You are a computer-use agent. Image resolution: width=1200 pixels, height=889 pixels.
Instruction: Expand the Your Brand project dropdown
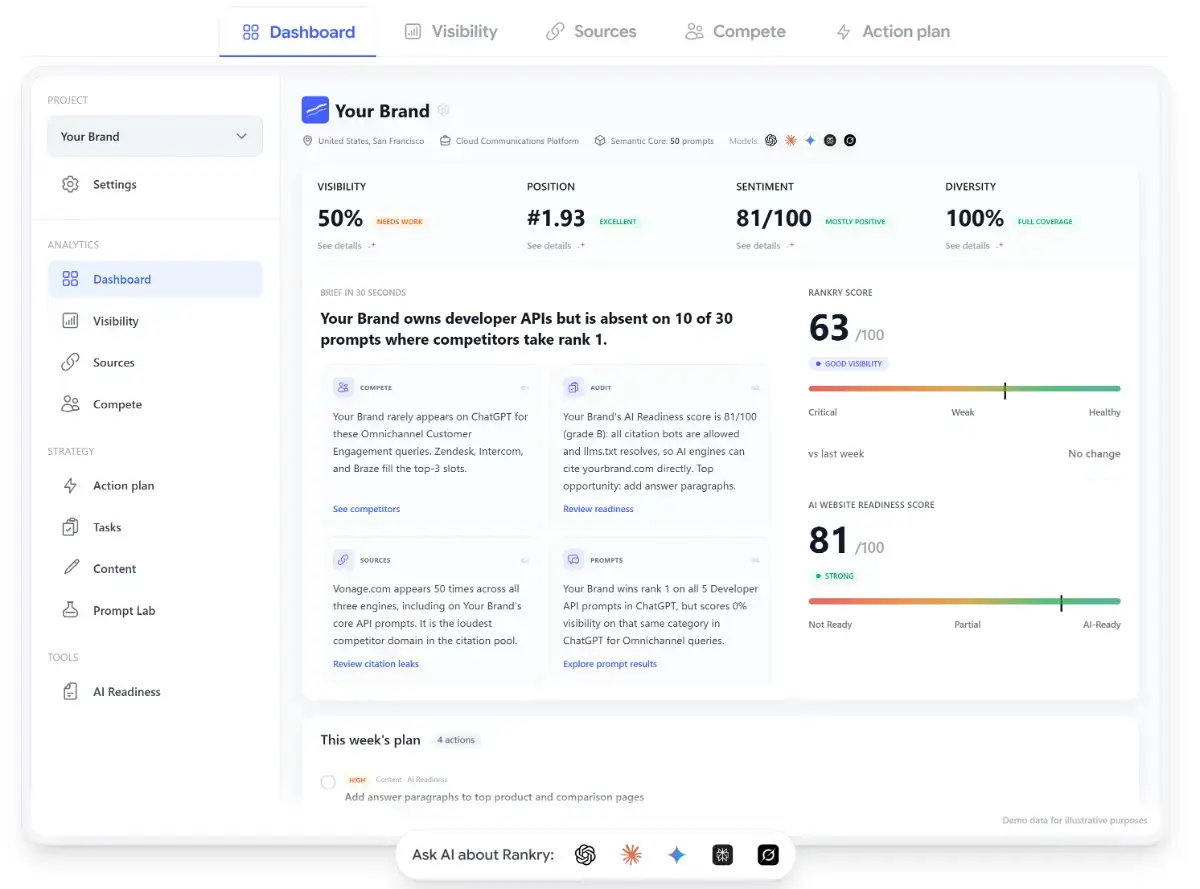pos(155,136)
